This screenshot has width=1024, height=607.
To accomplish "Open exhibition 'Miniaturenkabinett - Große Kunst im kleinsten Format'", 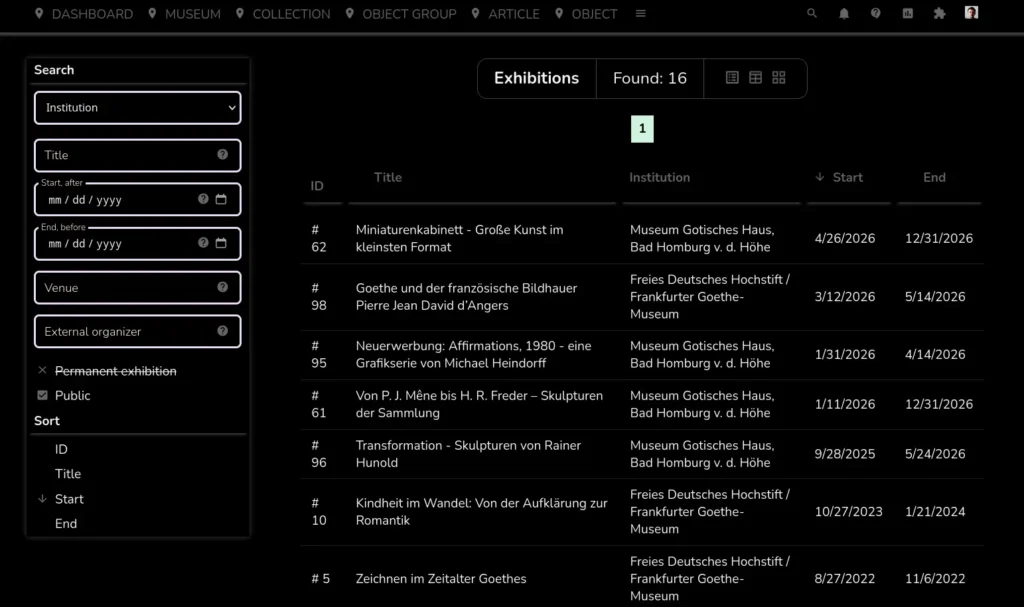I will [x=460, y=238].
